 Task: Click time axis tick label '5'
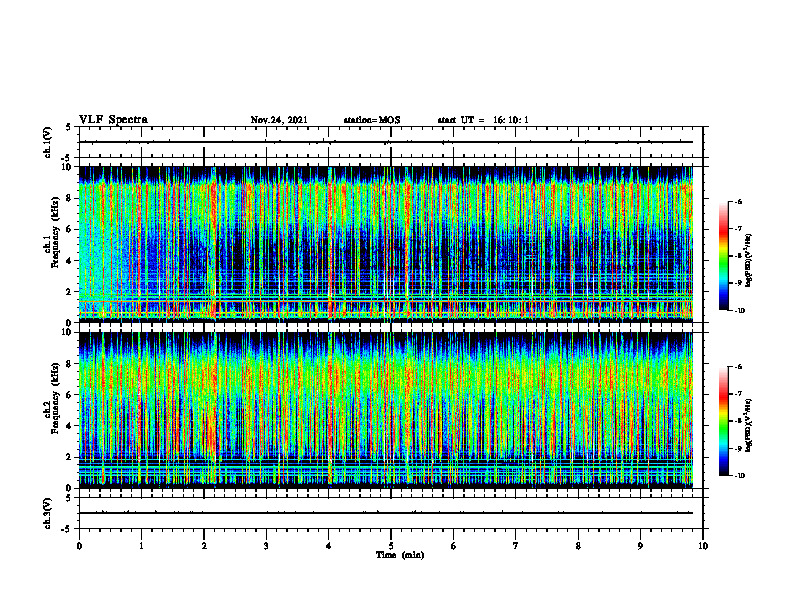point(391,546)
